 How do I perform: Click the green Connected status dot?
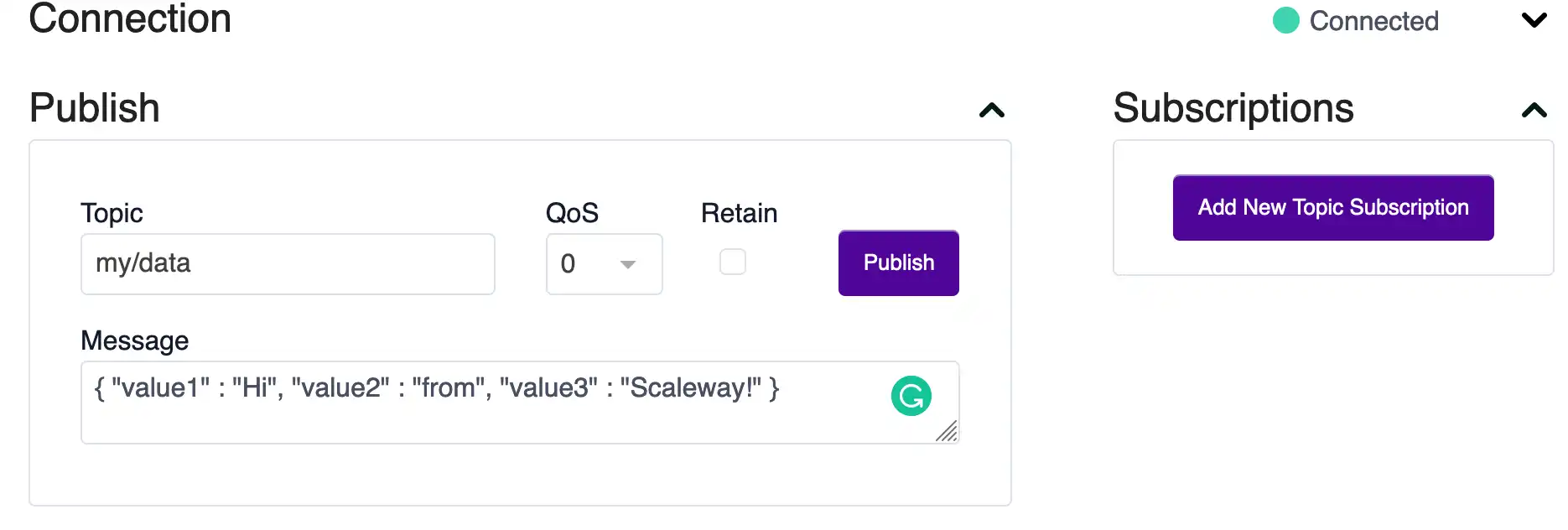click(x=1285, y=20)
